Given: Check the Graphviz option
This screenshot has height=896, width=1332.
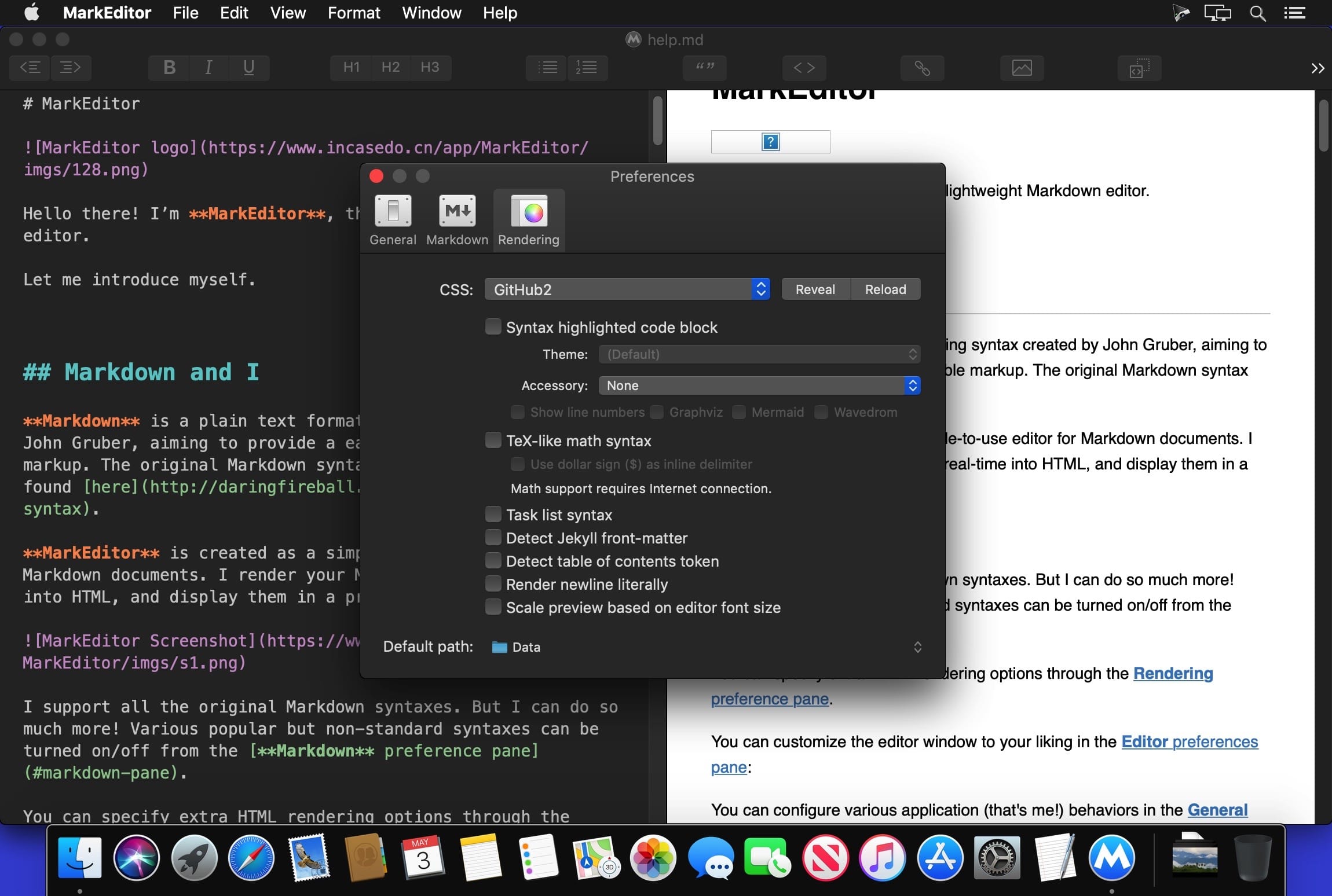Looking at the screenshot, I should tap(656, 412).
